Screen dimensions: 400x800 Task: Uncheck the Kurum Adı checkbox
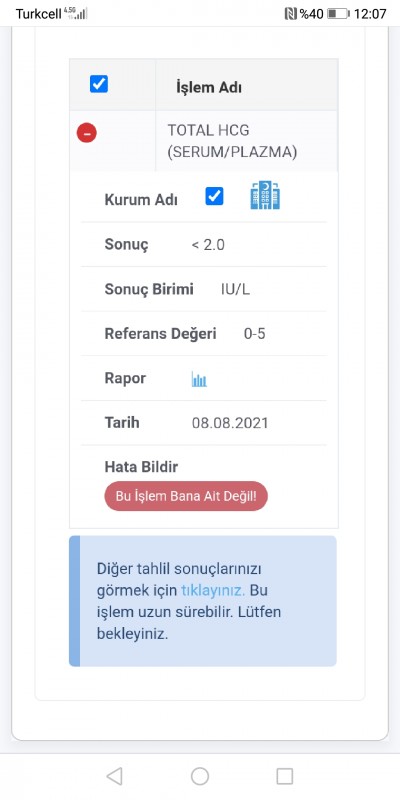click(x=214, y=196)
